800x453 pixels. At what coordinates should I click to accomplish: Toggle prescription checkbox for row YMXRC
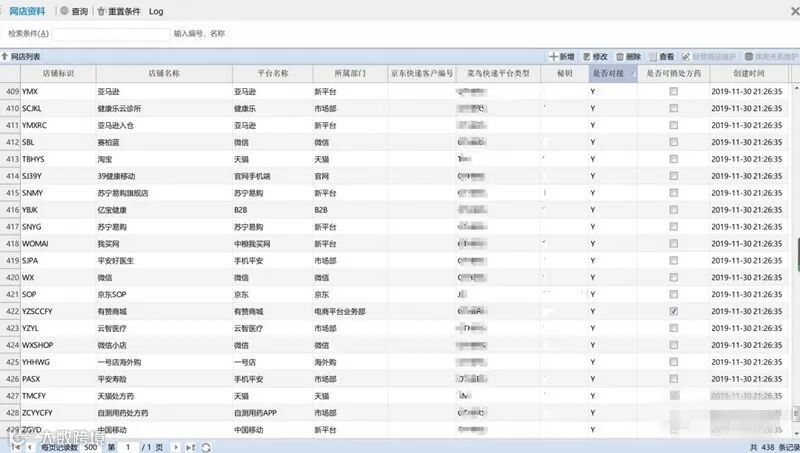(673, 125)
